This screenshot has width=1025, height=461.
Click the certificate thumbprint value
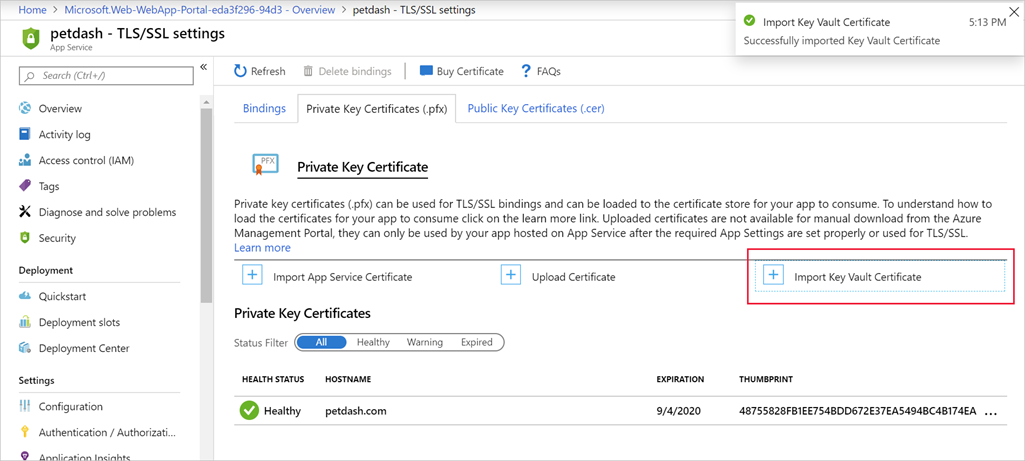[858, 411]
